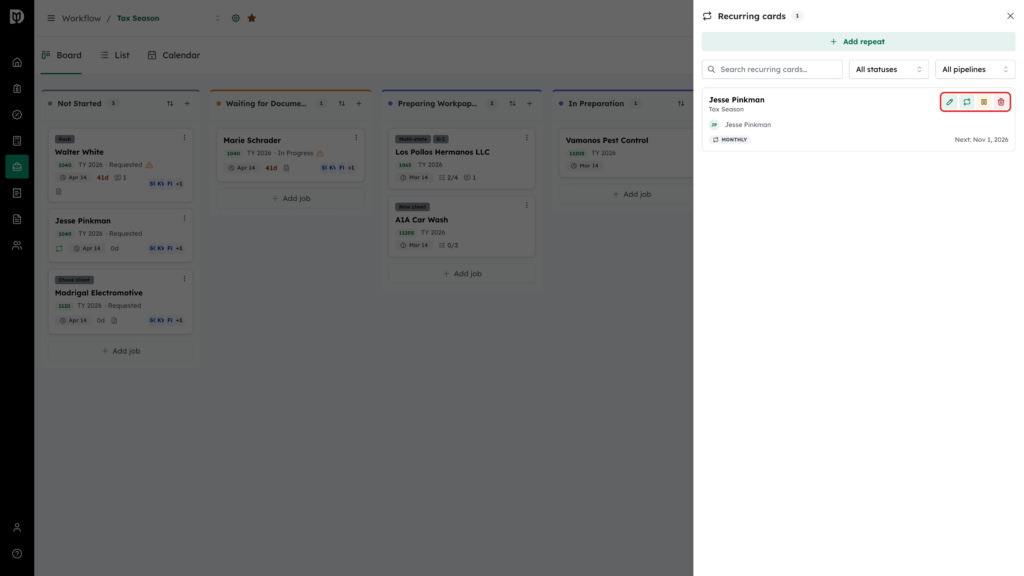Click plus in Preparing Workpapers column header

click(x=529, y=103)
